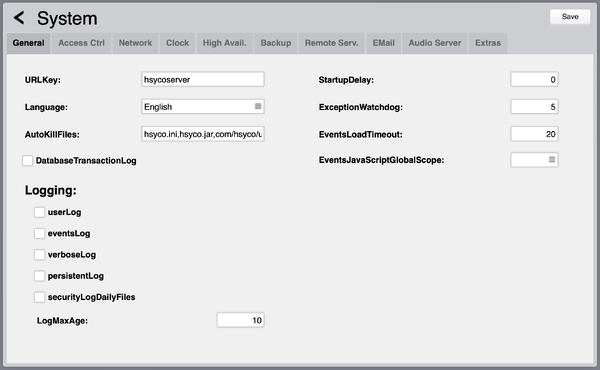Switch to the Clock tab

tap(178, 43)
